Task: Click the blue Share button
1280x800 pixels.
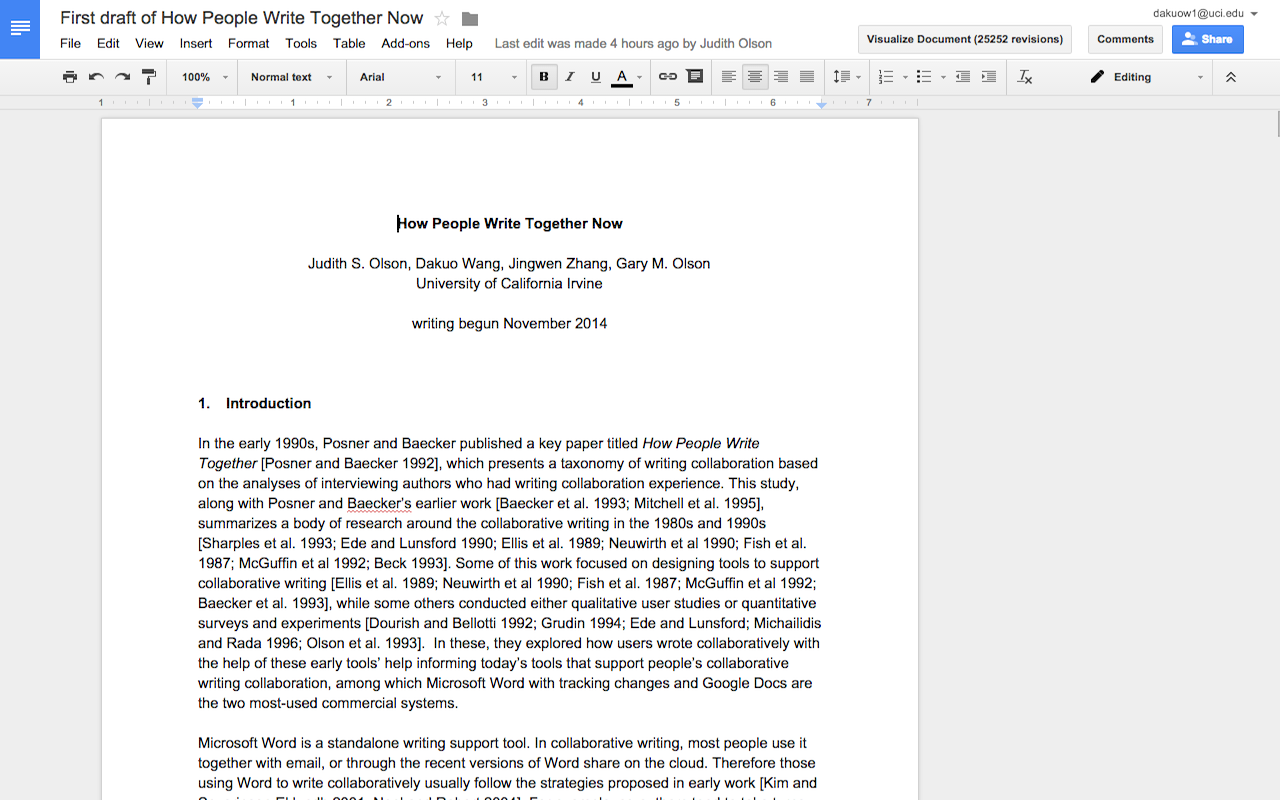Action: click(x=1208, y=39)
